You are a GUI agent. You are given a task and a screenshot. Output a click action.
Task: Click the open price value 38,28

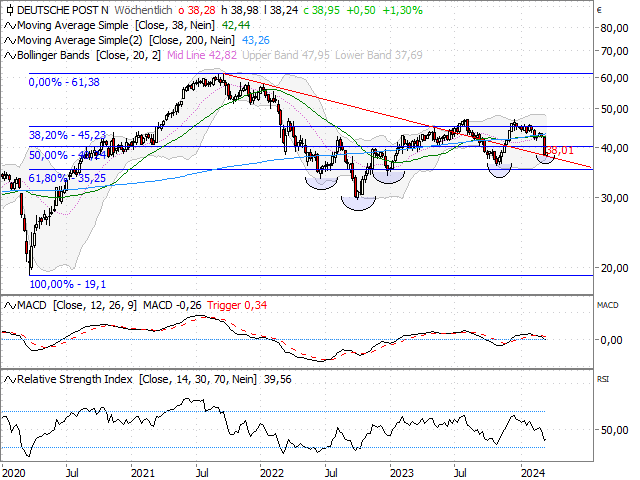click(201, 10)
